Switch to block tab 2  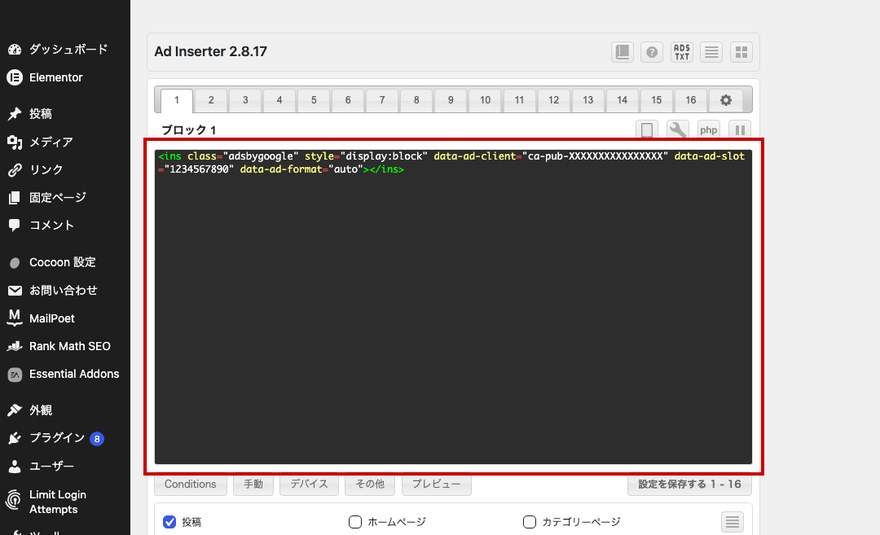click(x=211, y=100)
